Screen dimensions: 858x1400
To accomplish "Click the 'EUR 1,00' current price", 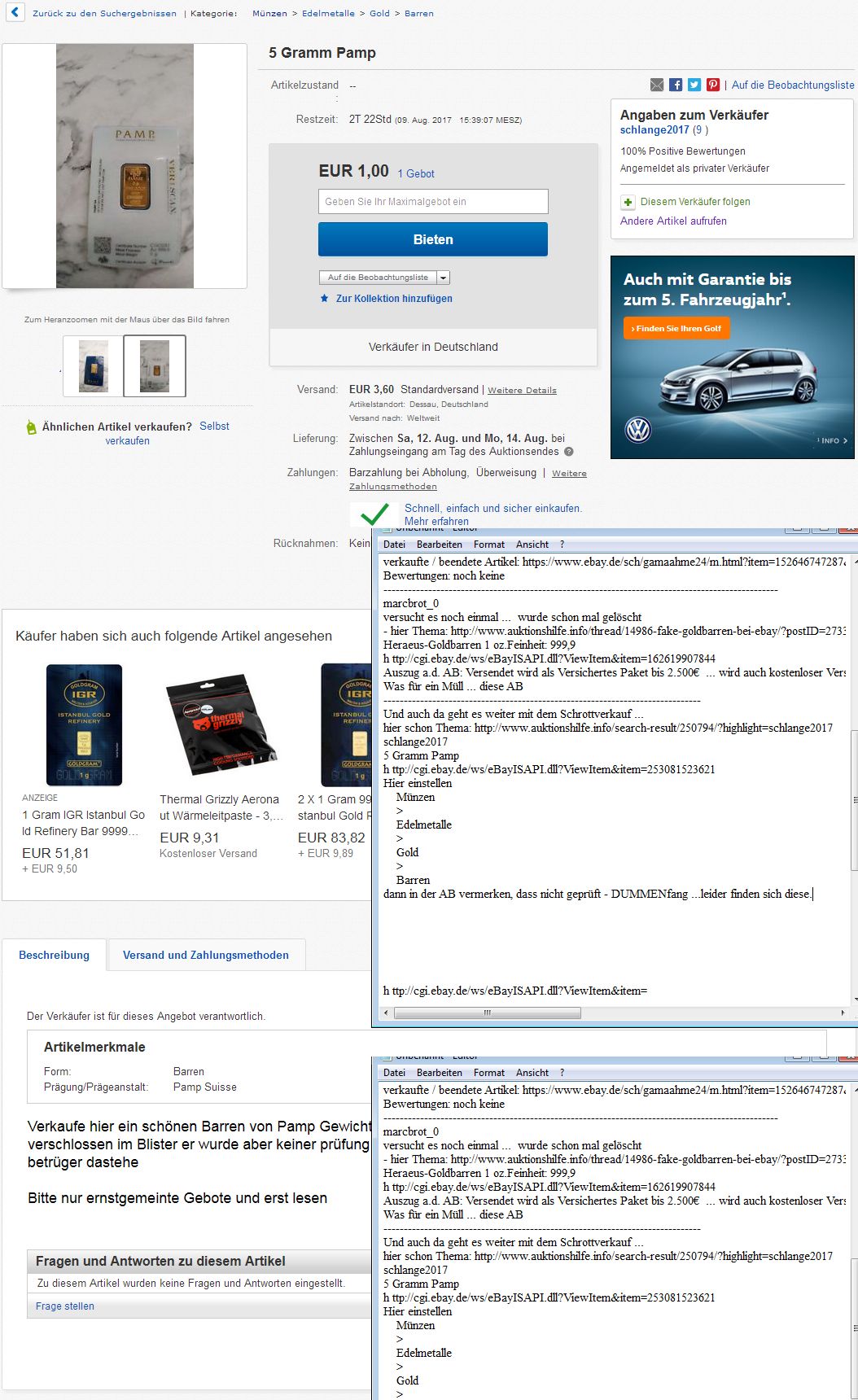I will click(x=353, y=171).
